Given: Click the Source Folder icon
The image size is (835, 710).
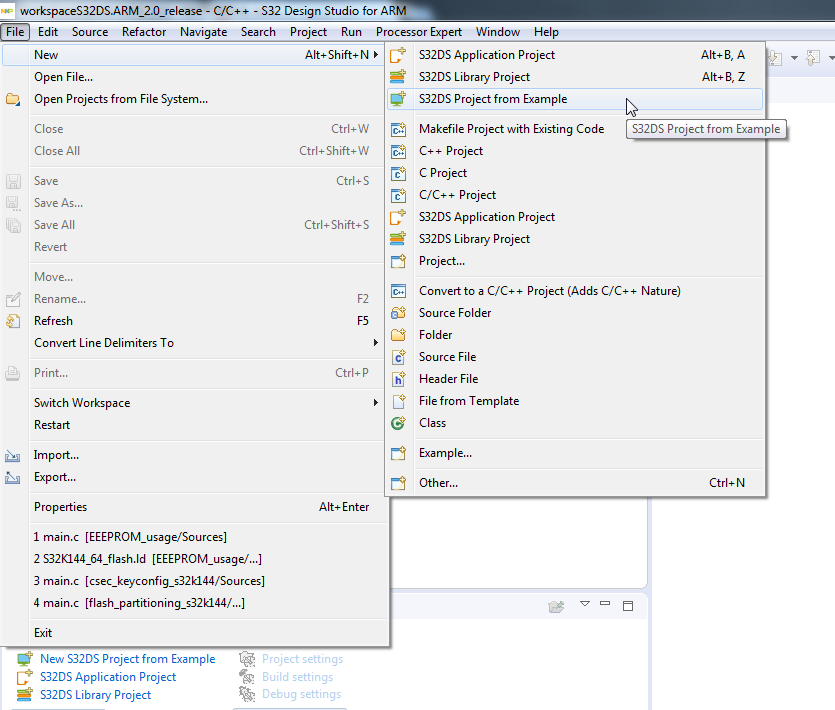Looking at the screenshot, I should (398, 313).
